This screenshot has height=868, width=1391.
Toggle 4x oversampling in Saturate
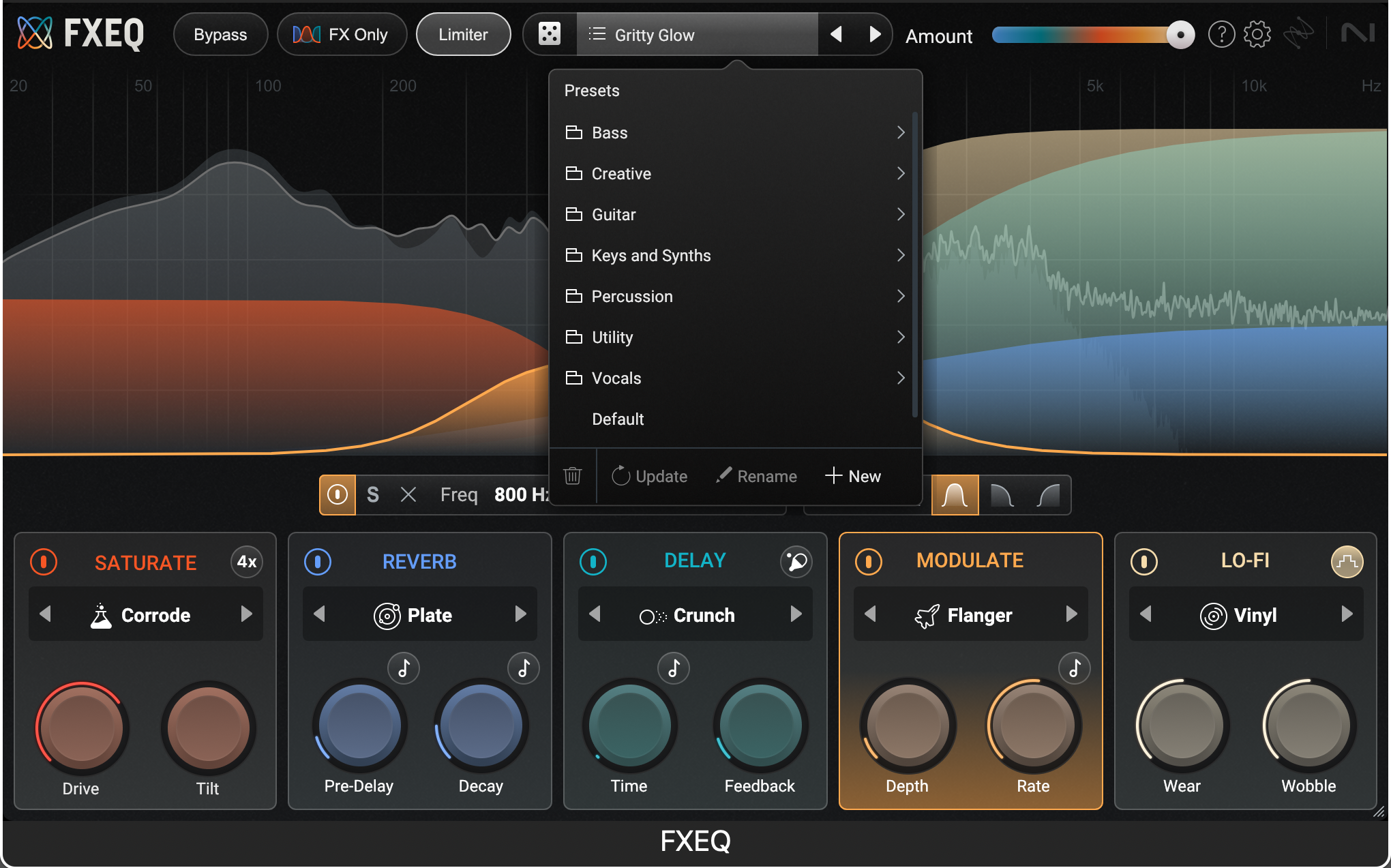[x=246, y=562]
